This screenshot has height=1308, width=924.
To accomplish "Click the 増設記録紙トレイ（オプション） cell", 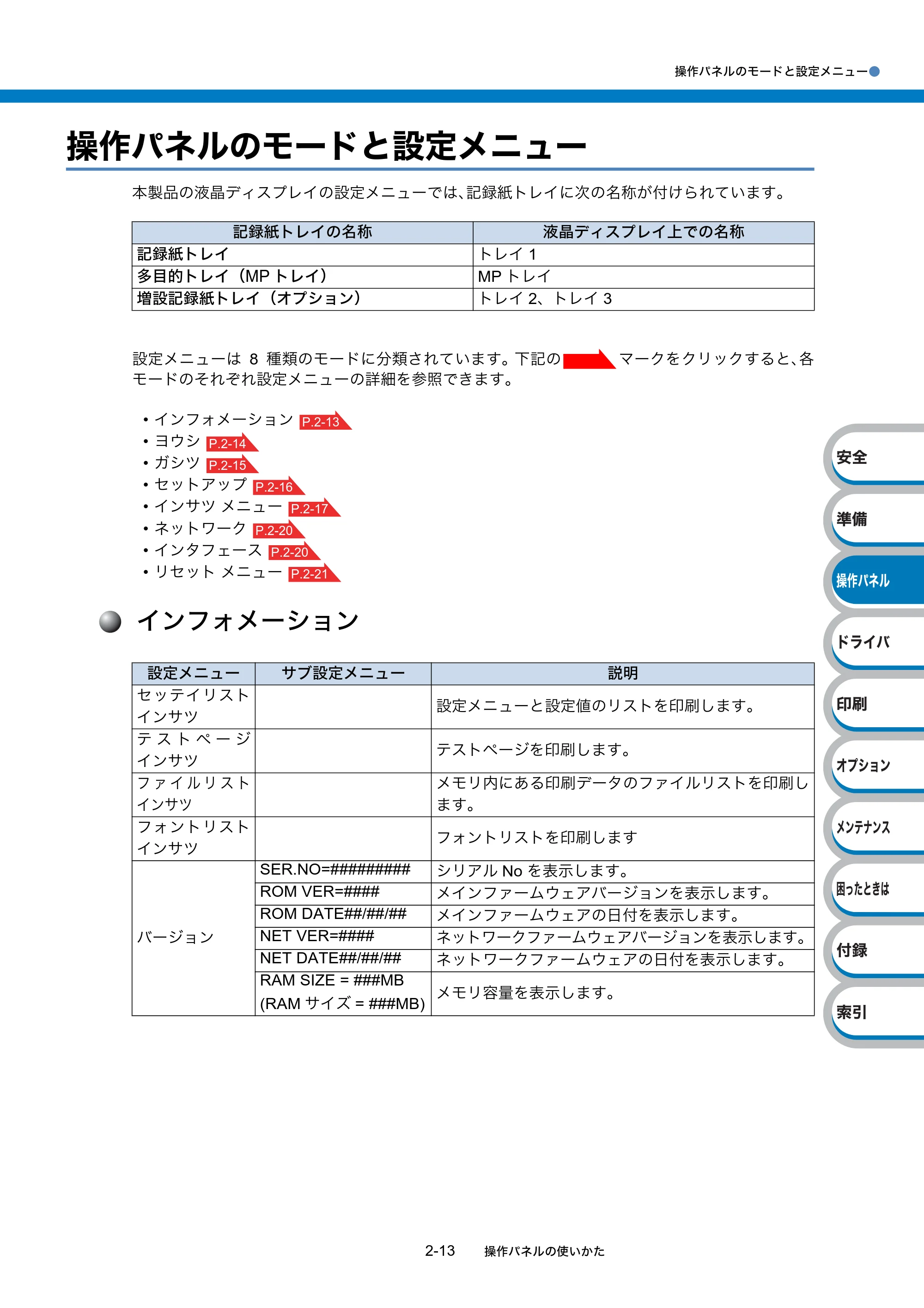I will point(303,299).
